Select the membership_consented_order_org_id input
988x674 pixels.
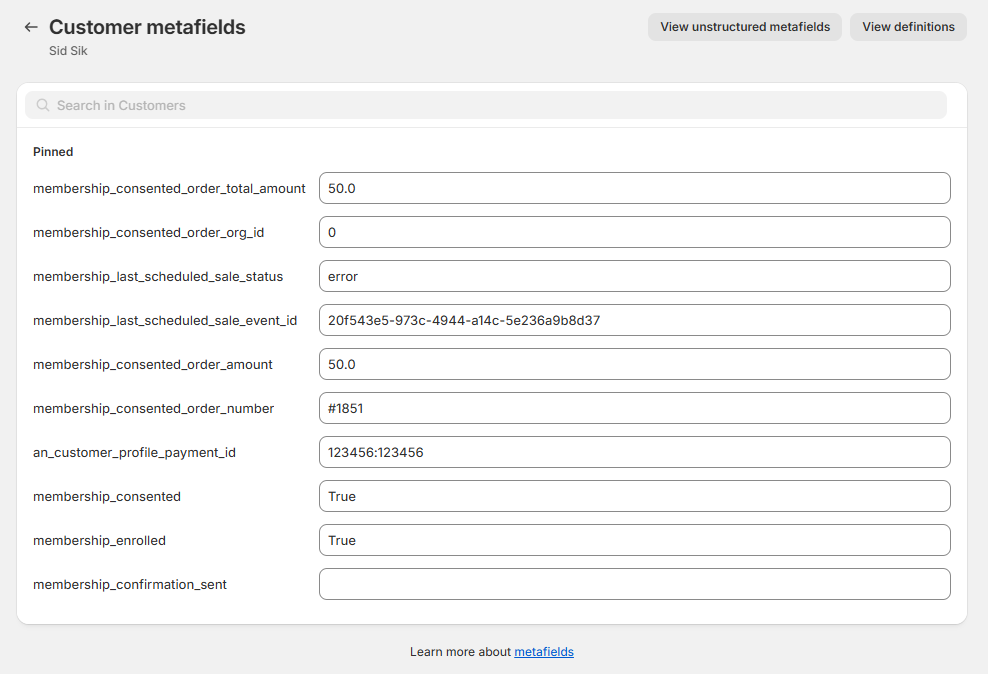pos(634,232)
